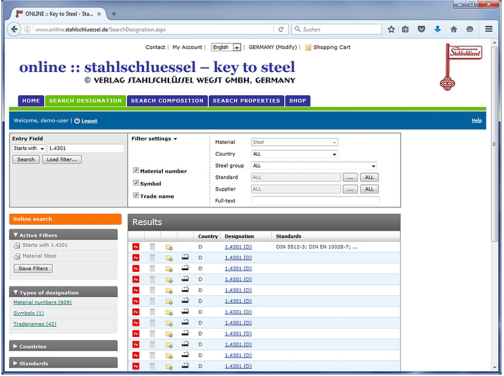504x376 pixels.
Task: Open 1.4301 (D) link with DIN 5512-3 standards
Action: (238, 247)
